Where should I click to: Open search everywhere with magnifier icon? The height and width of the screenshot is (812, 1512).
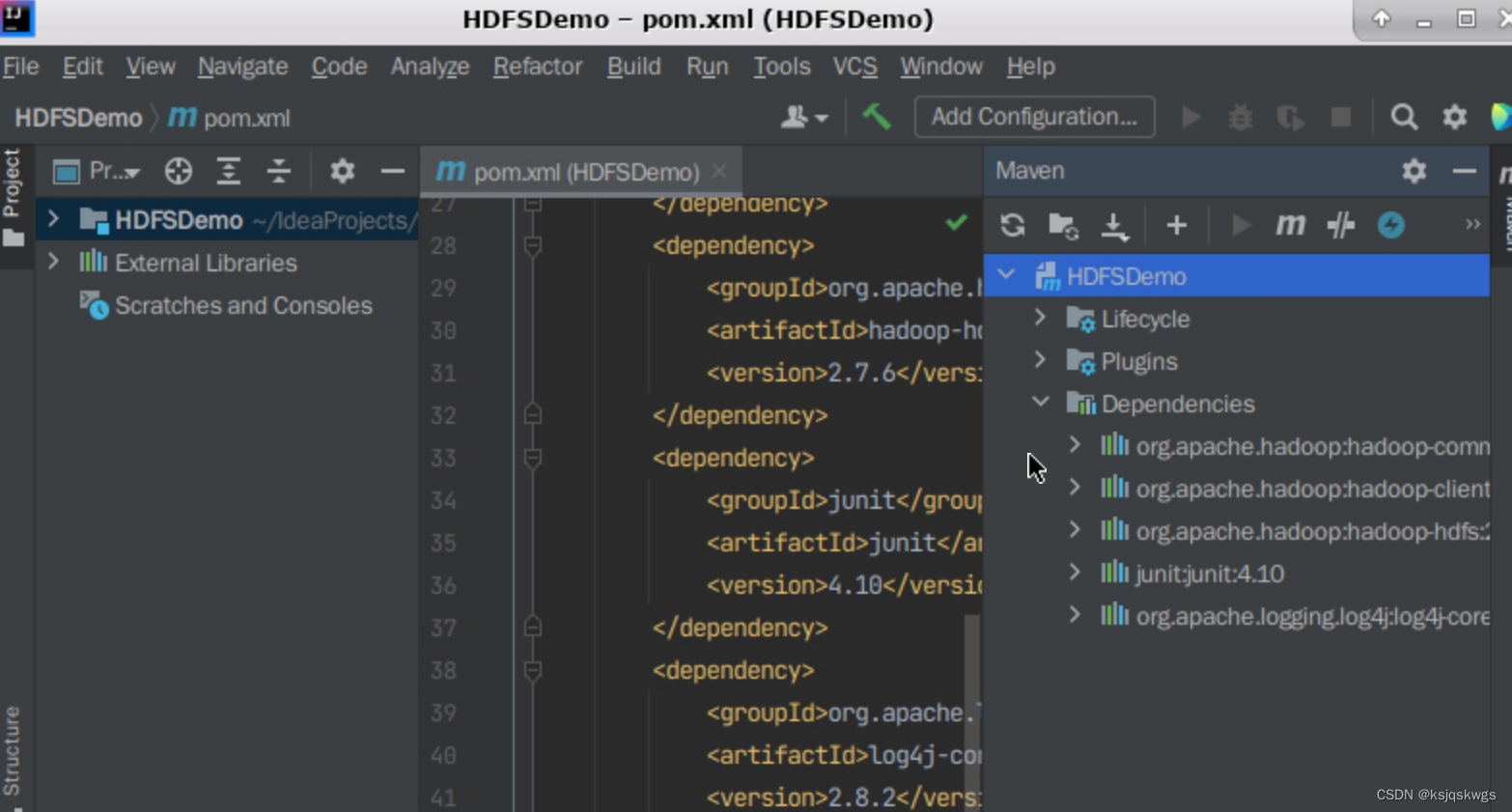(1404, 117)
